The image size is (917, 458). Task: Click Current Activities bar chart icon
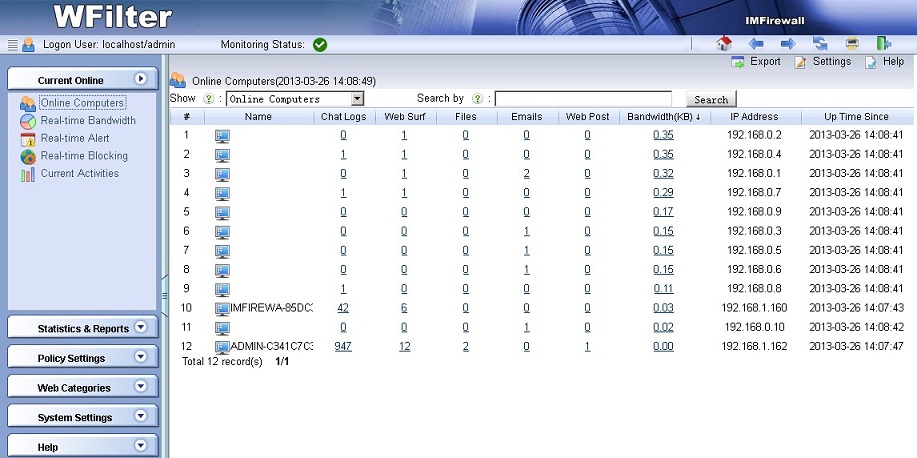pos(27,174)
